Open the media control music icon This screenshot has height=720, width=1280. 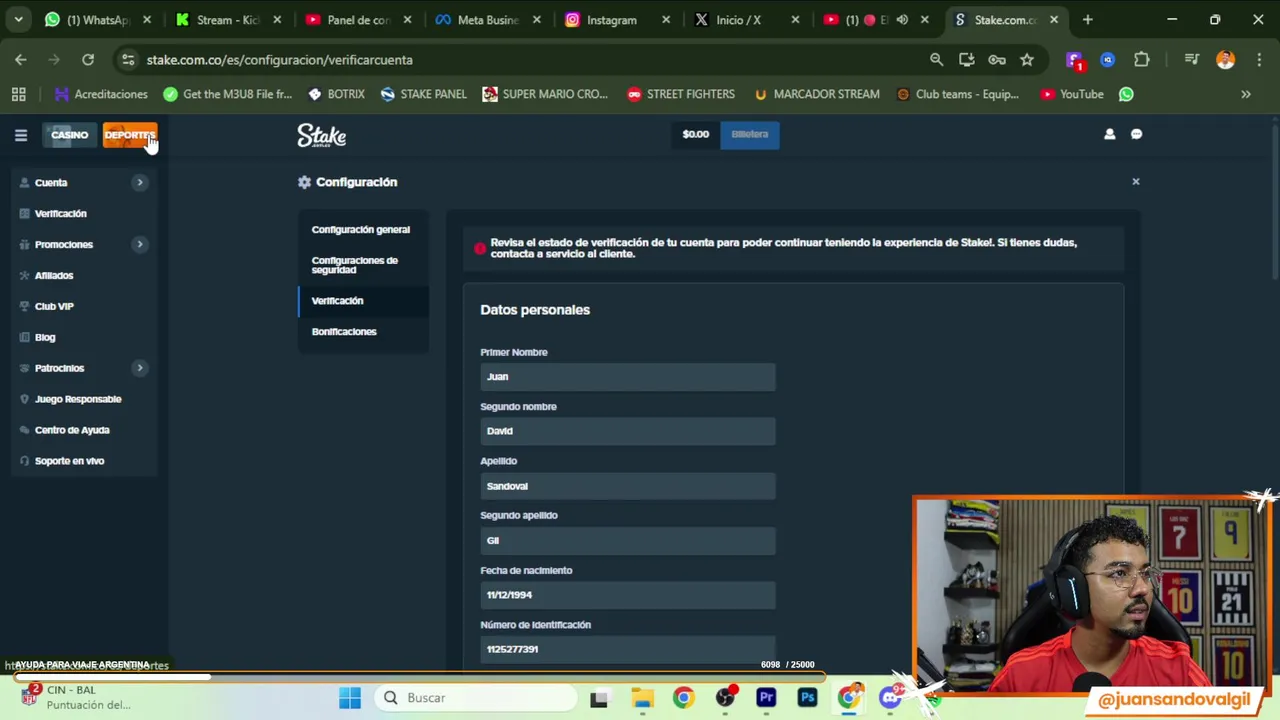[1191, 60]
